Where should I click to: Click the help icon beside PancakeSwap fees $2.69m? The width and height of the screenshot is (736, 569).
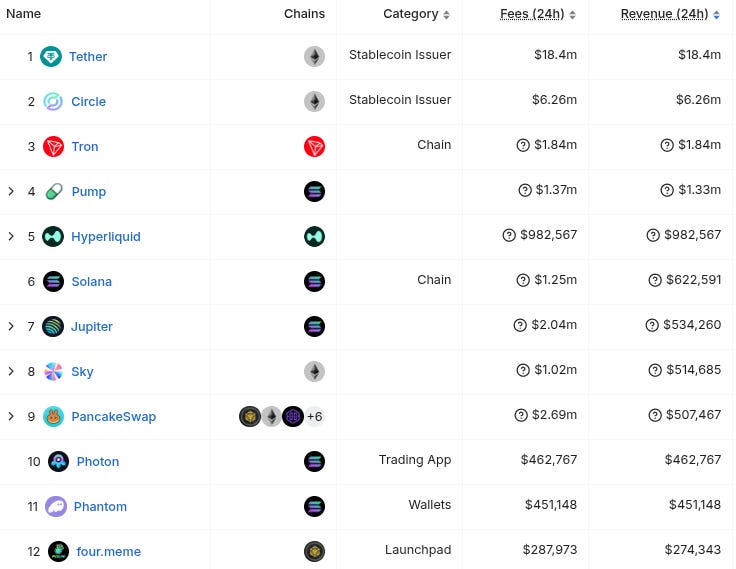click(x=521, y=415)
